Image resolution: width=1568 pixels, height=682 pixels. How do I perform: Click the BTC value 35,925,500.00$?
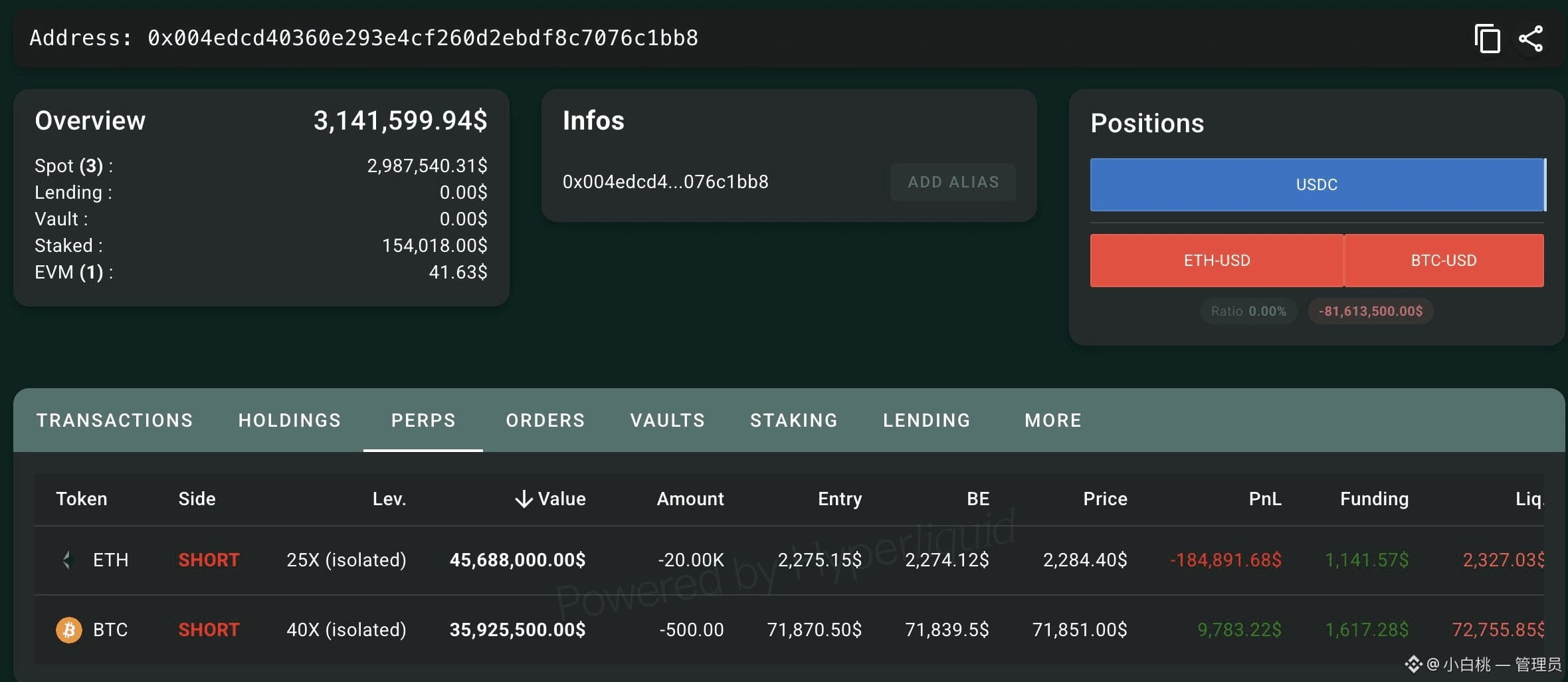point(518,629)
